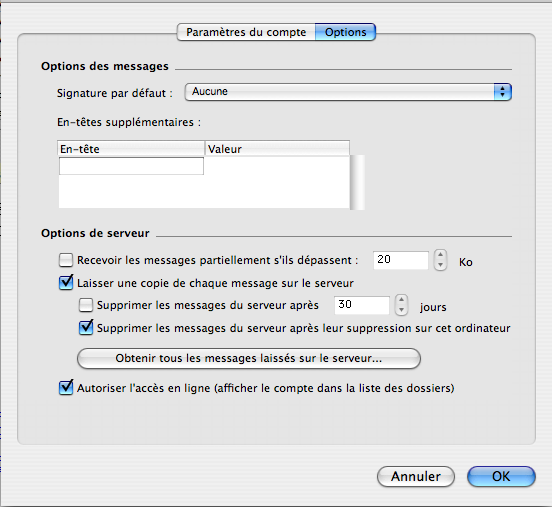Image resolution: width=552 pixels, height=507 pixels.
Task: Click the En-tête column header
Action: (131, 149)
